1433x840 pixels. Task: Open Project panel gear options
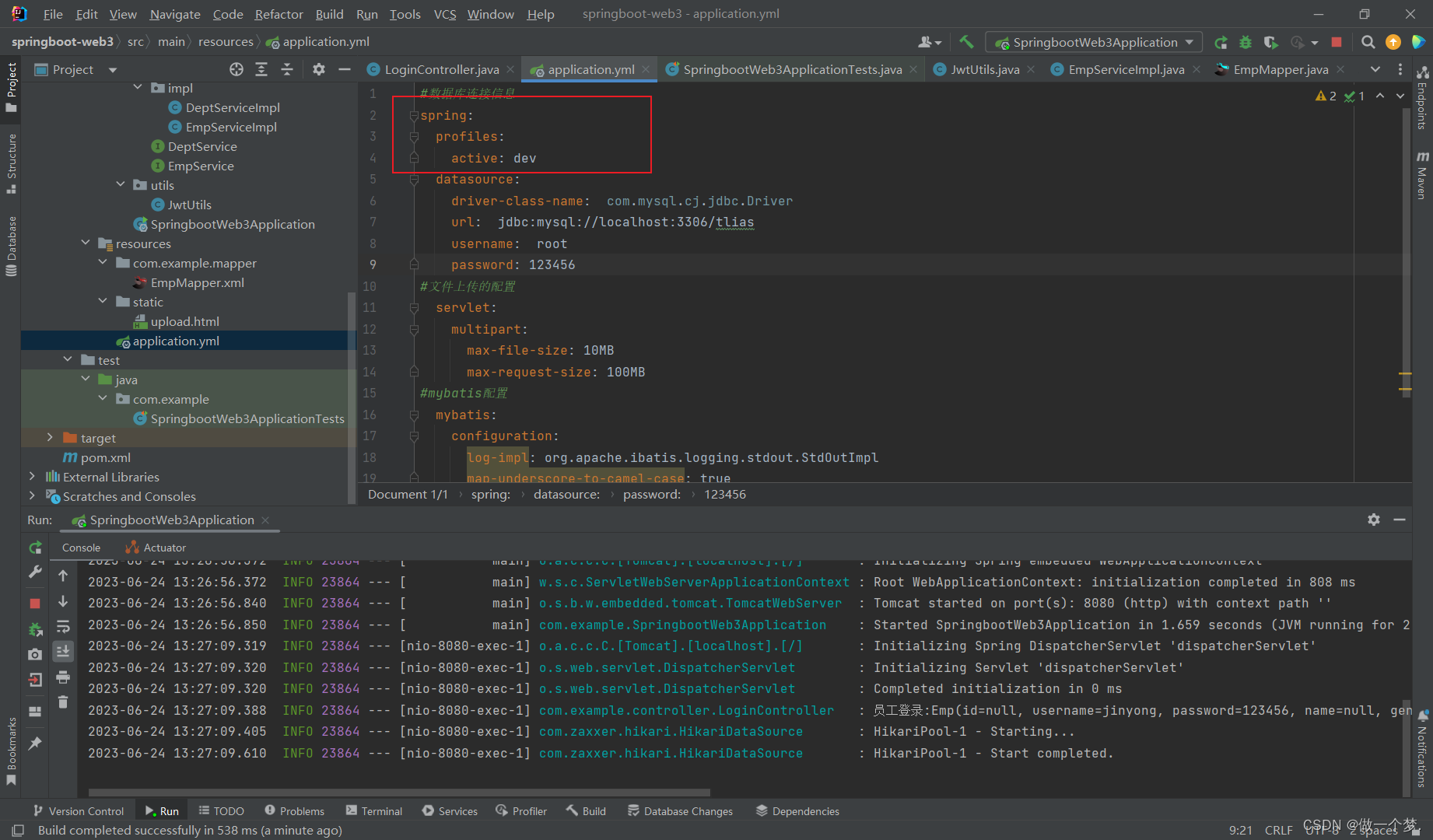click(319, 69)
